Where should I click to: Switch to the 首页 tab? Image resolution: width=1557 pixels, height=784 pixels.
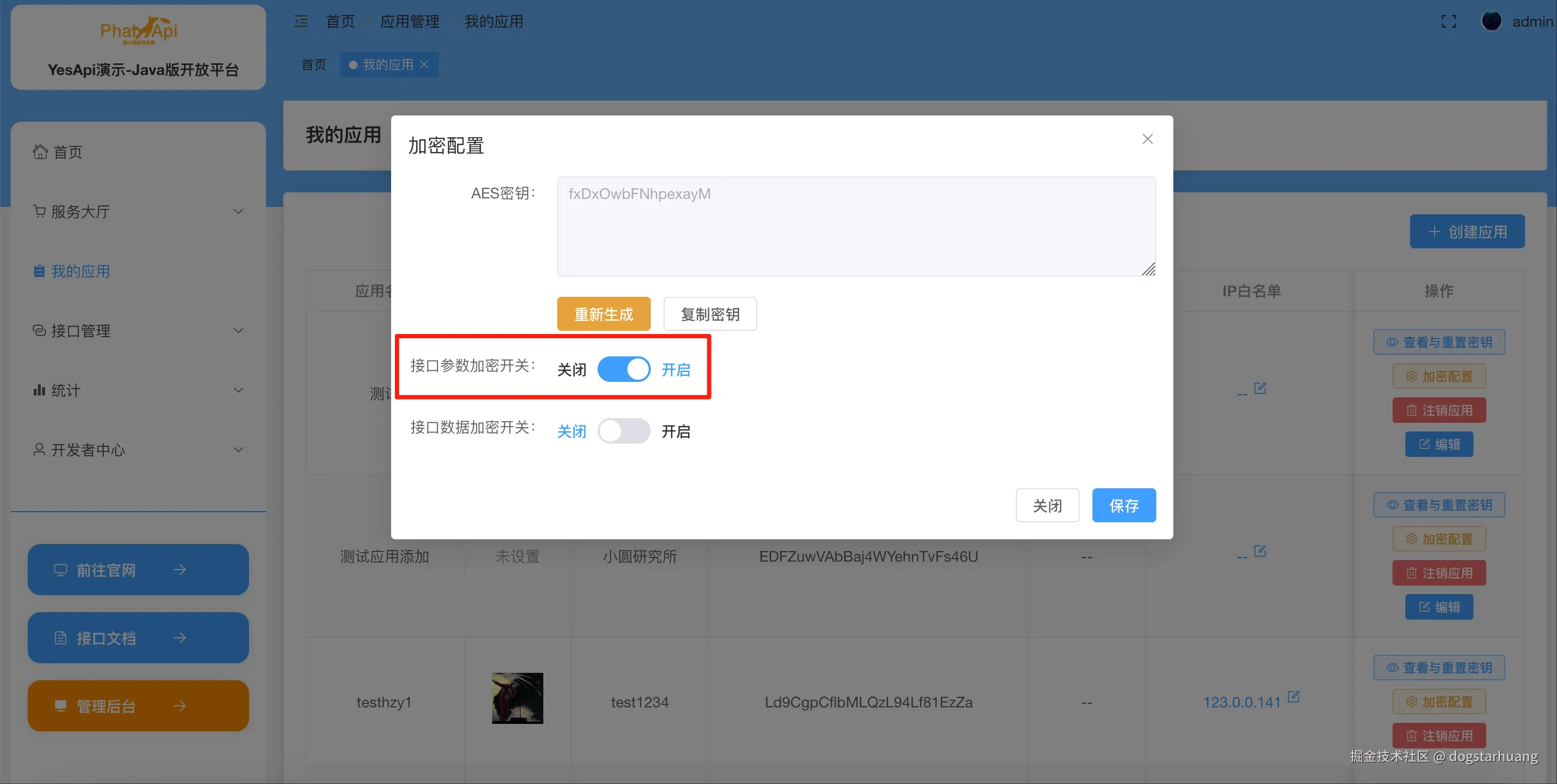click(313, 64)
